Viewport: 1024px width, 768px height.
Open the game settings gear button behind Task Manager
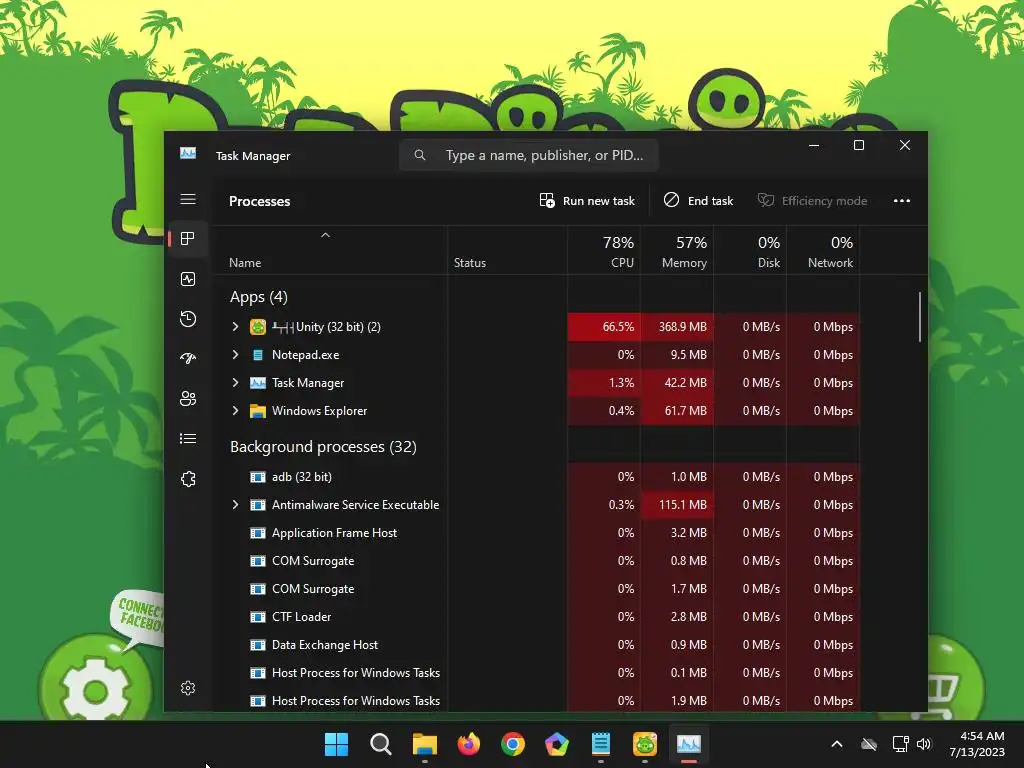tap(95, 691)
